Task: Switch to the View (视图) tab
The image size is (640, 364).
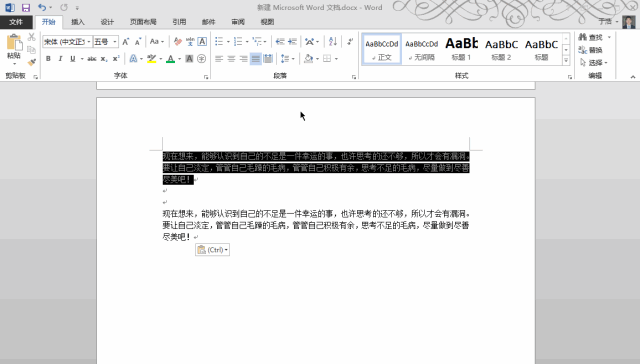Action: (267, 22)
